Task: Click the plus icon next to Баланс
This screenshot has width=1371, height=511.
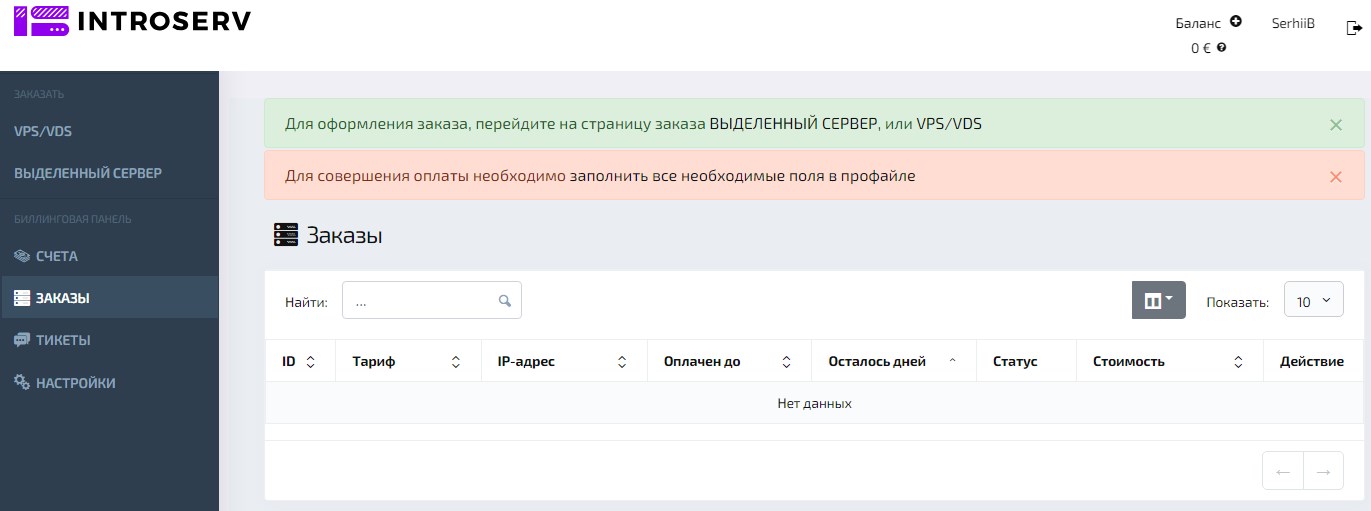Action: tap(1236, 21)
